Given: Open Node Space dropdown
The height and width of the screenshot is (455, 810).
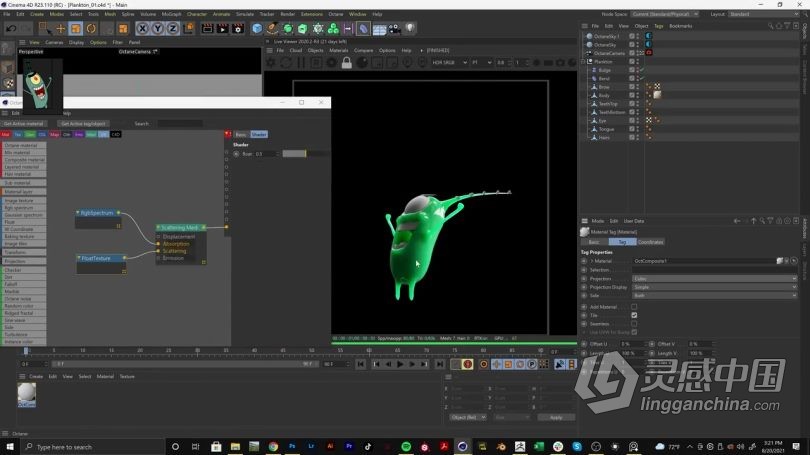Looking at the screenshot, I should click(x=665, y=14).
